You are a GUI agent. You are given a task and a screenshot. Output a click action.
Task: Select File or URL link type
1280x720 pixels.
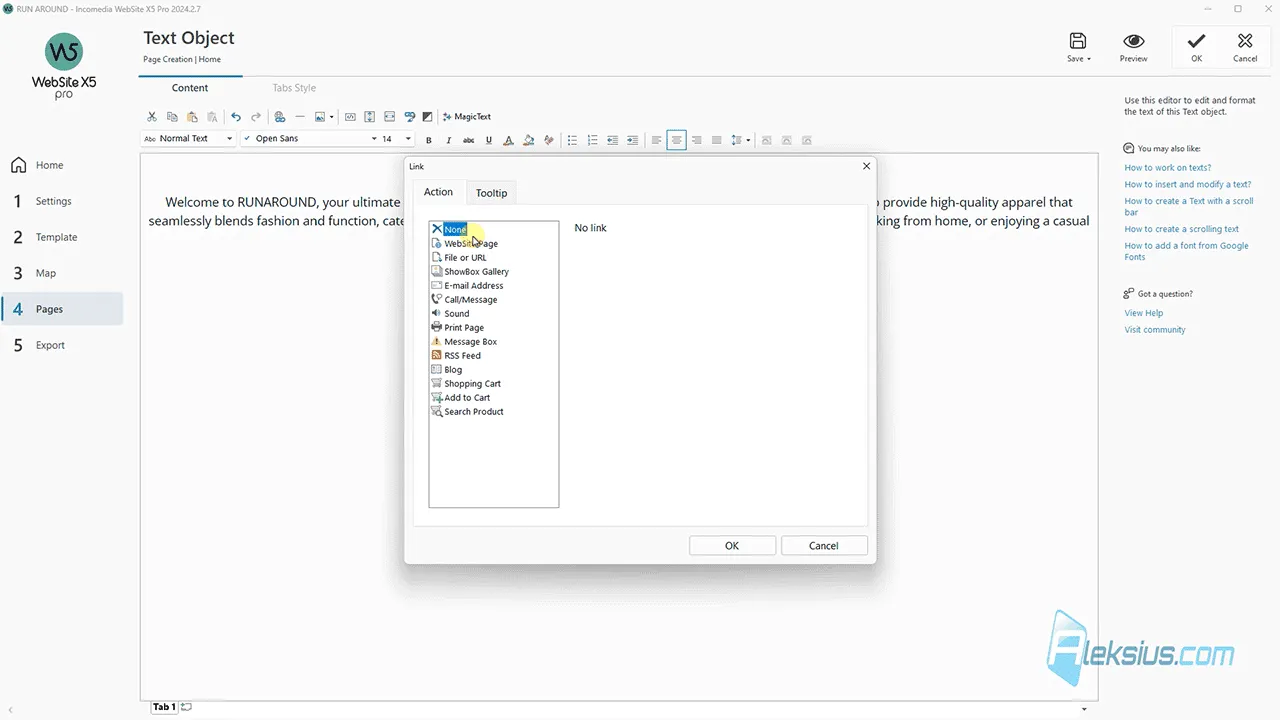pos(459,258)
